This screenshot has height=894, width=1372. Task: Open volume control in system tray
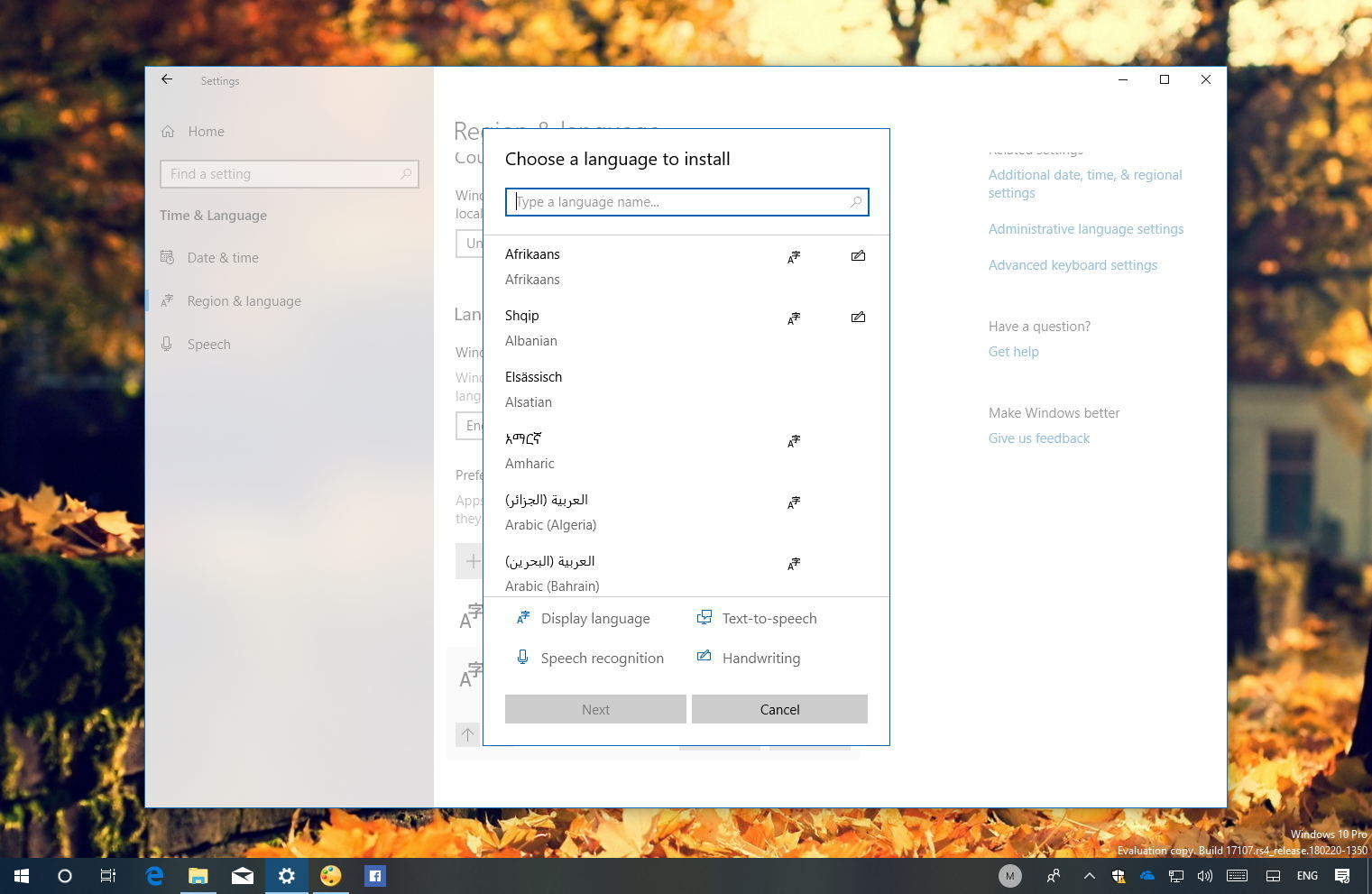coord(1204,876)
